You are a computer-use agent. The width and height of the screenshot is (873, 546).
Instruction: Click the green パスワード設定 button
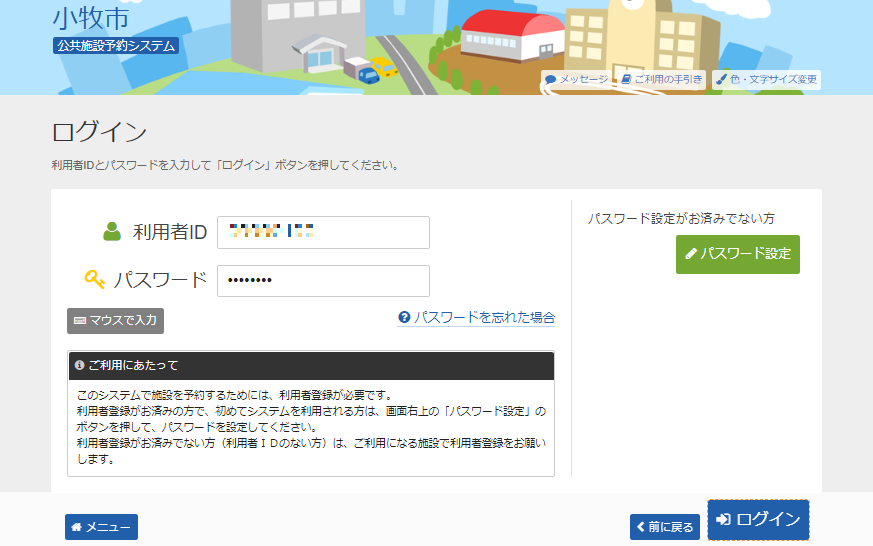738,254
